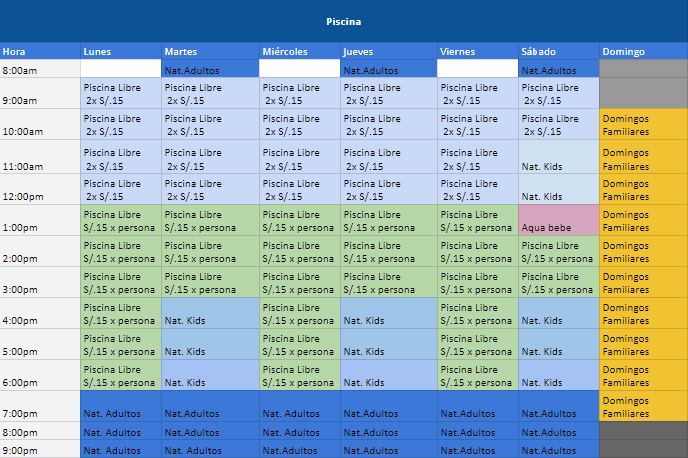Select Miércoles 2:00pm Piscina Libre cell
Screen dimensions: 688x458
coord(300,251)
